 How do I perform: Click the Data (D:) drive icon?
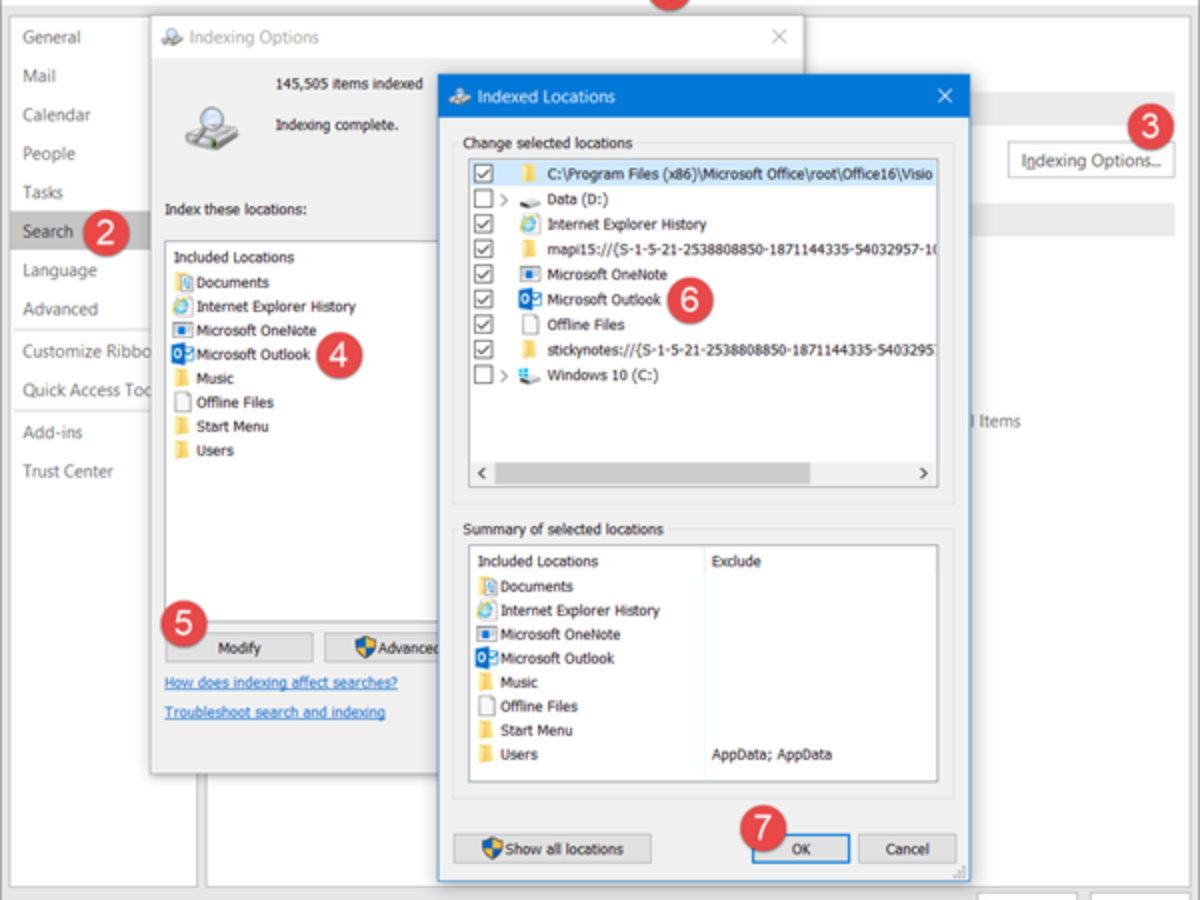pos(529,199)
